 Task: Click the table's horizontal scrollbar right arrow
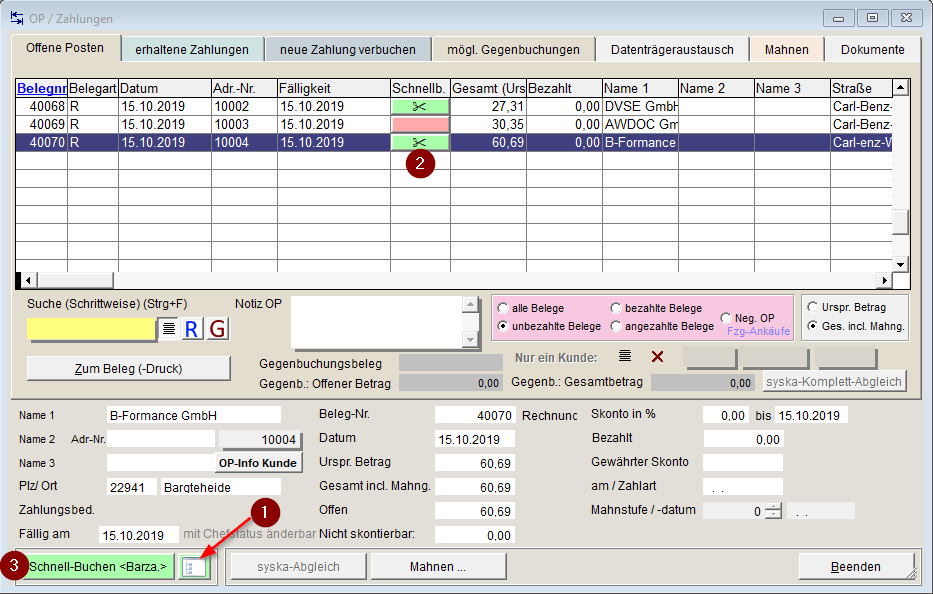point(885,280)
